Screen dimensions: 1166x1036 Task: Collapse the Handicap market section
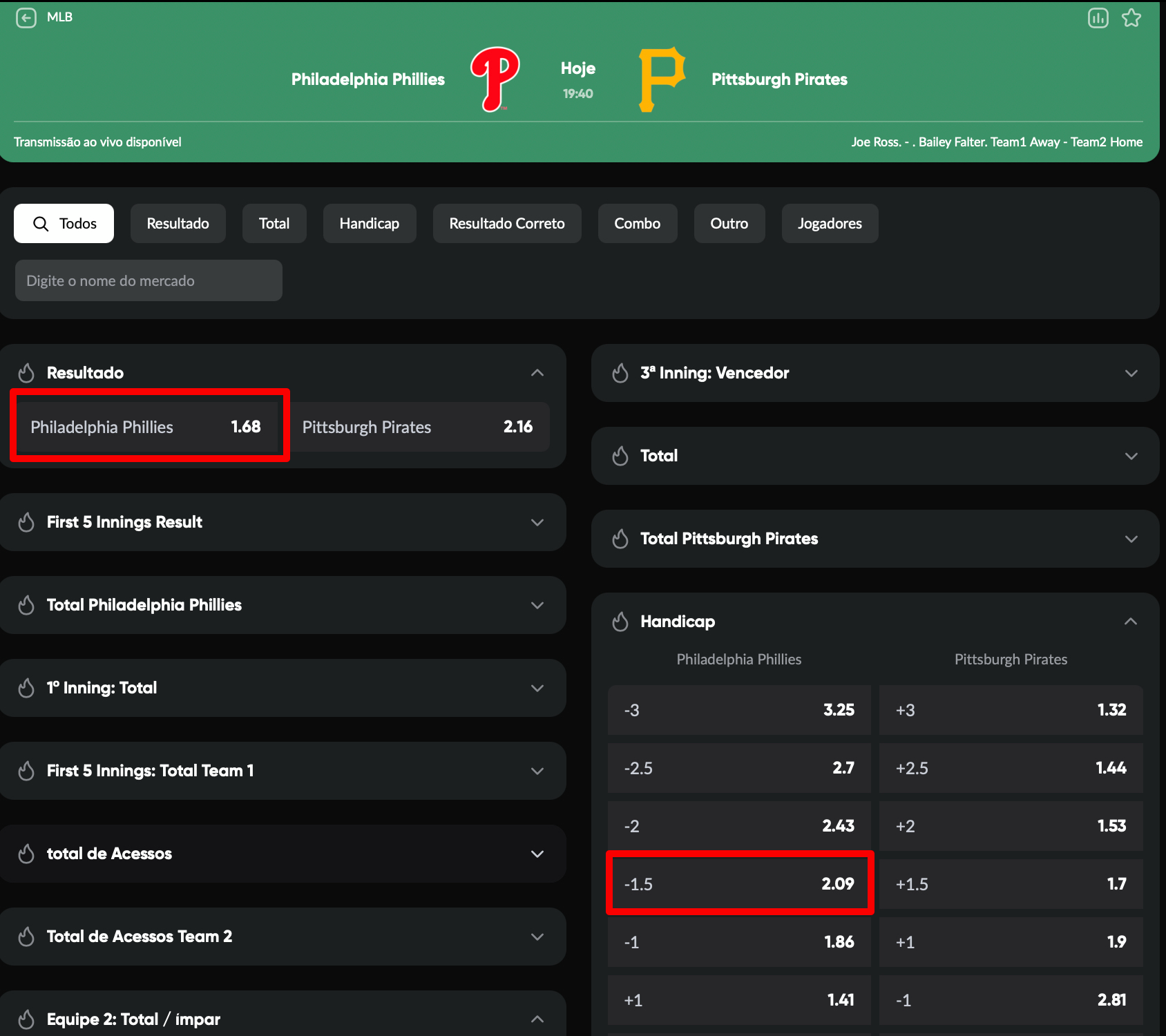click(x=1131, y=622)
